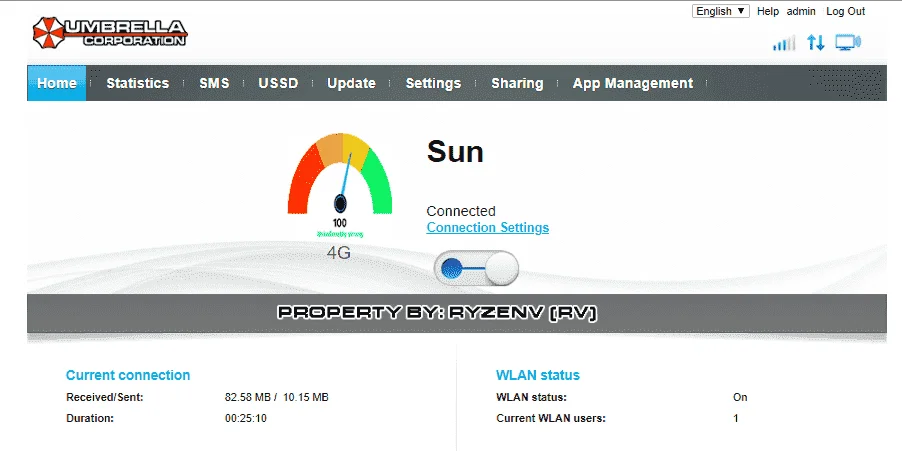Click Log Out
This screenshot has width=902, height=451.
pyautogui.click(x=846, y=11)
